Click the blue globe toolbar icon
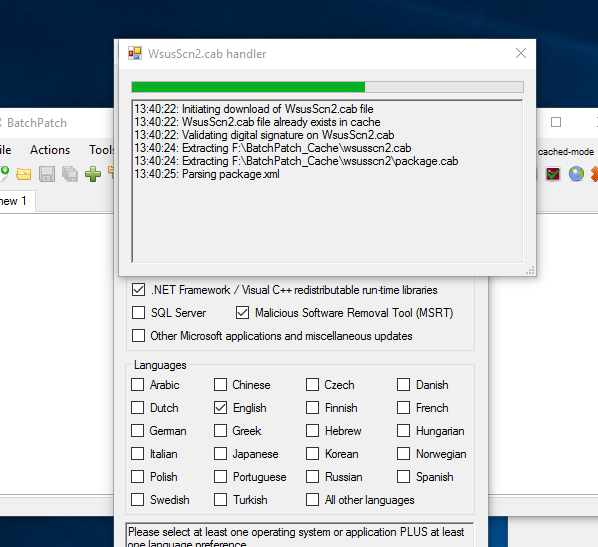The image size is (598, 547). (576, 174)
